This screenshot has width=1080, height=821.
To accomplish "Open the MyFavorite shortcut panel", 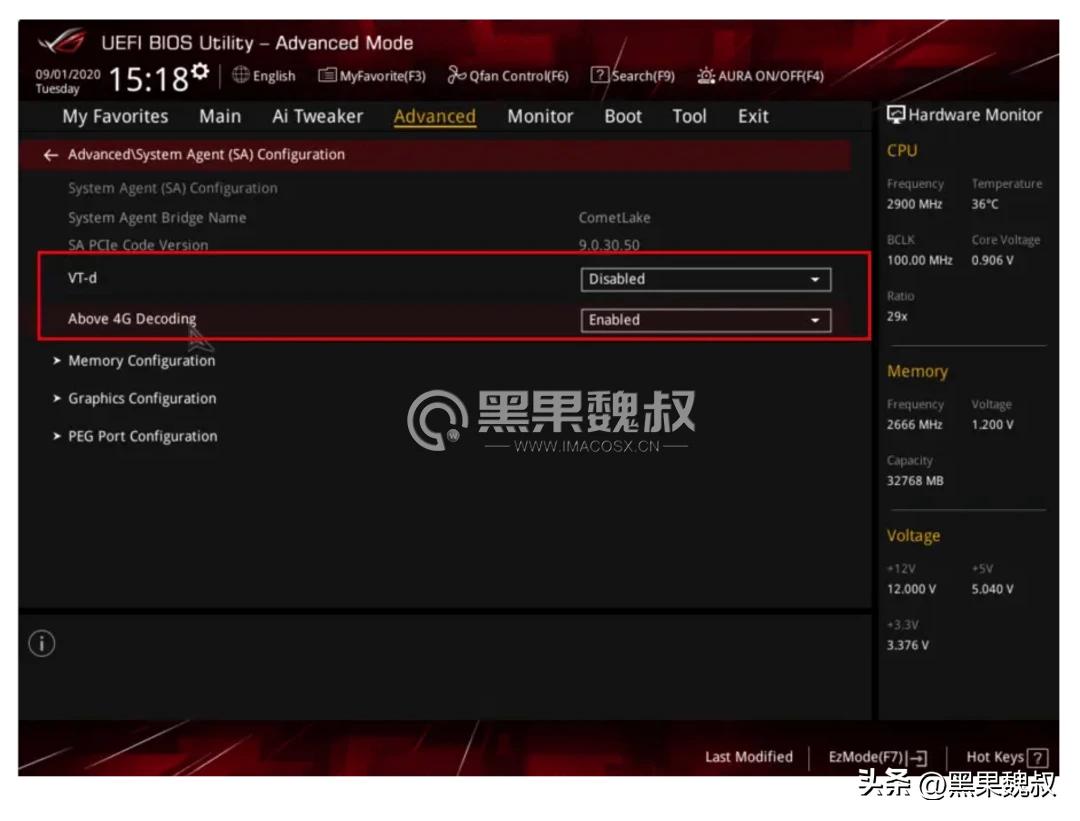I will 372,75.
